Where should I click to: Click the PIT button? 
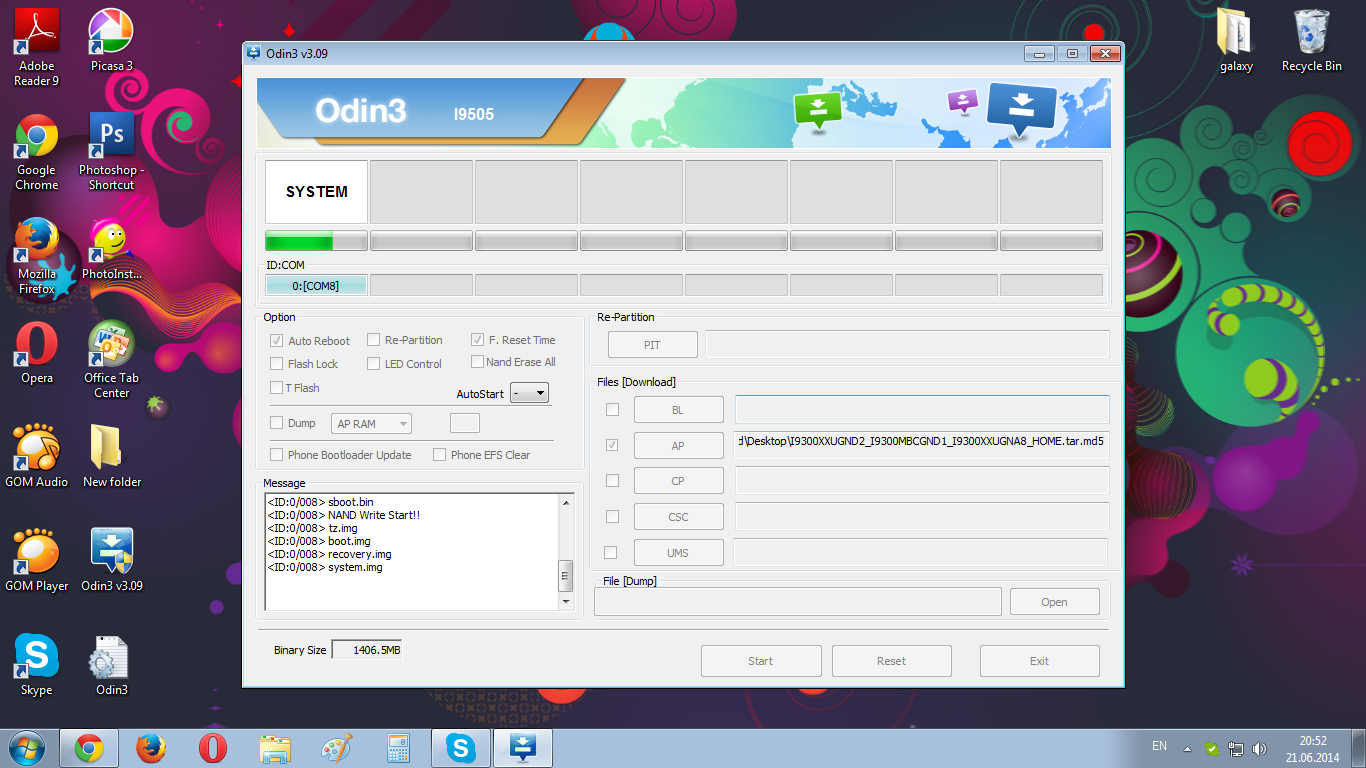pyautogui.click(x=652, y=345)
